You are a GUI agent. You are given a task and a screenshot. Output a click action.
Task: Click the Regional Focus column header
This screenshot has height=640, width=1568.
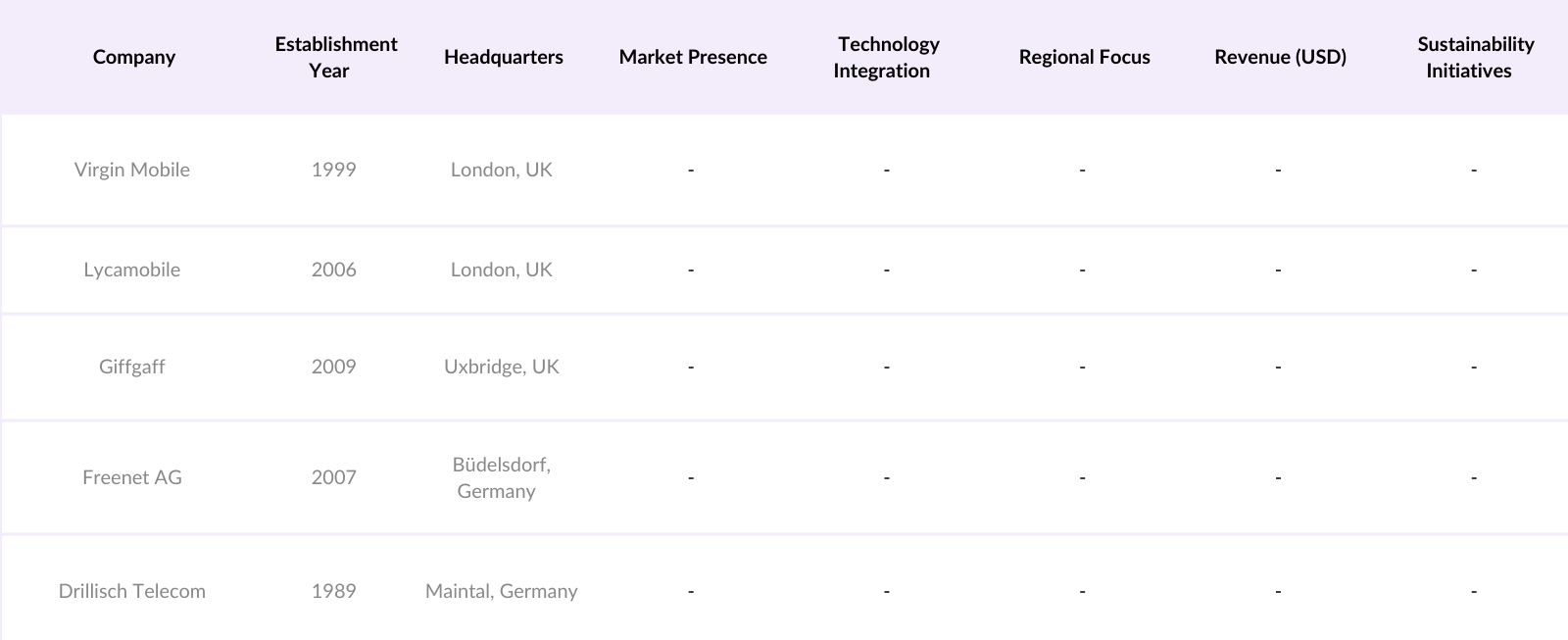point(1084,57)
